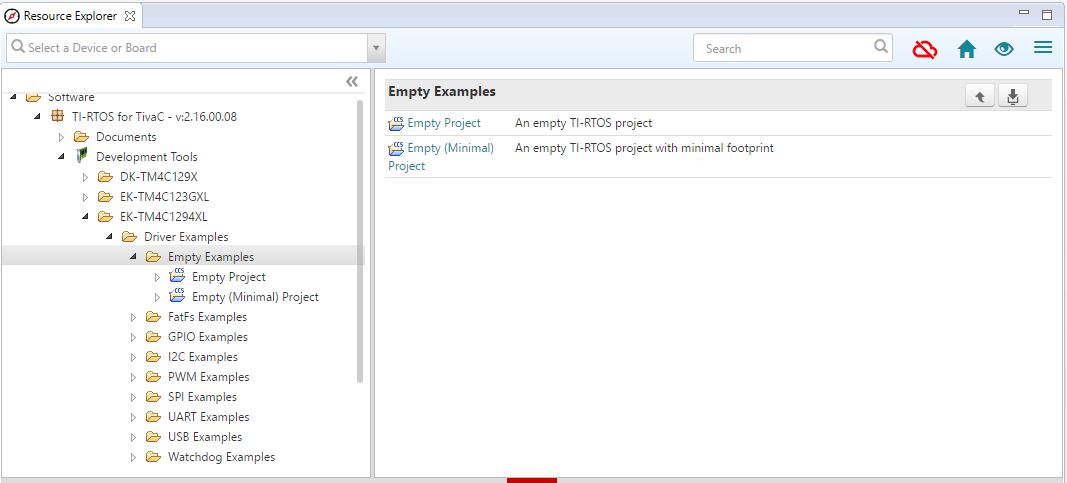Image resolution: width=1067 pixels, height=483 pixels.
Task: Select the Resource Explorer tab
Action: click(72, 16)
